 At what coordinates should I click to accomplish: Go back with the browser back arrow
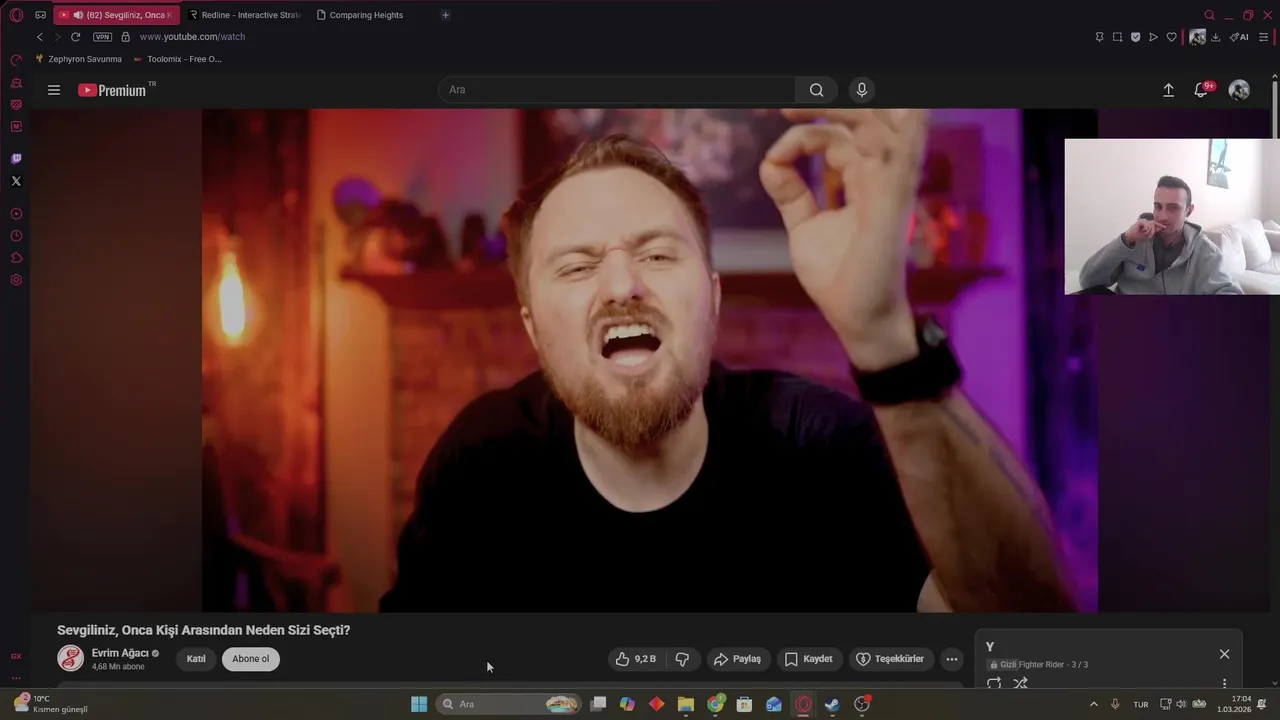(40, 37)
